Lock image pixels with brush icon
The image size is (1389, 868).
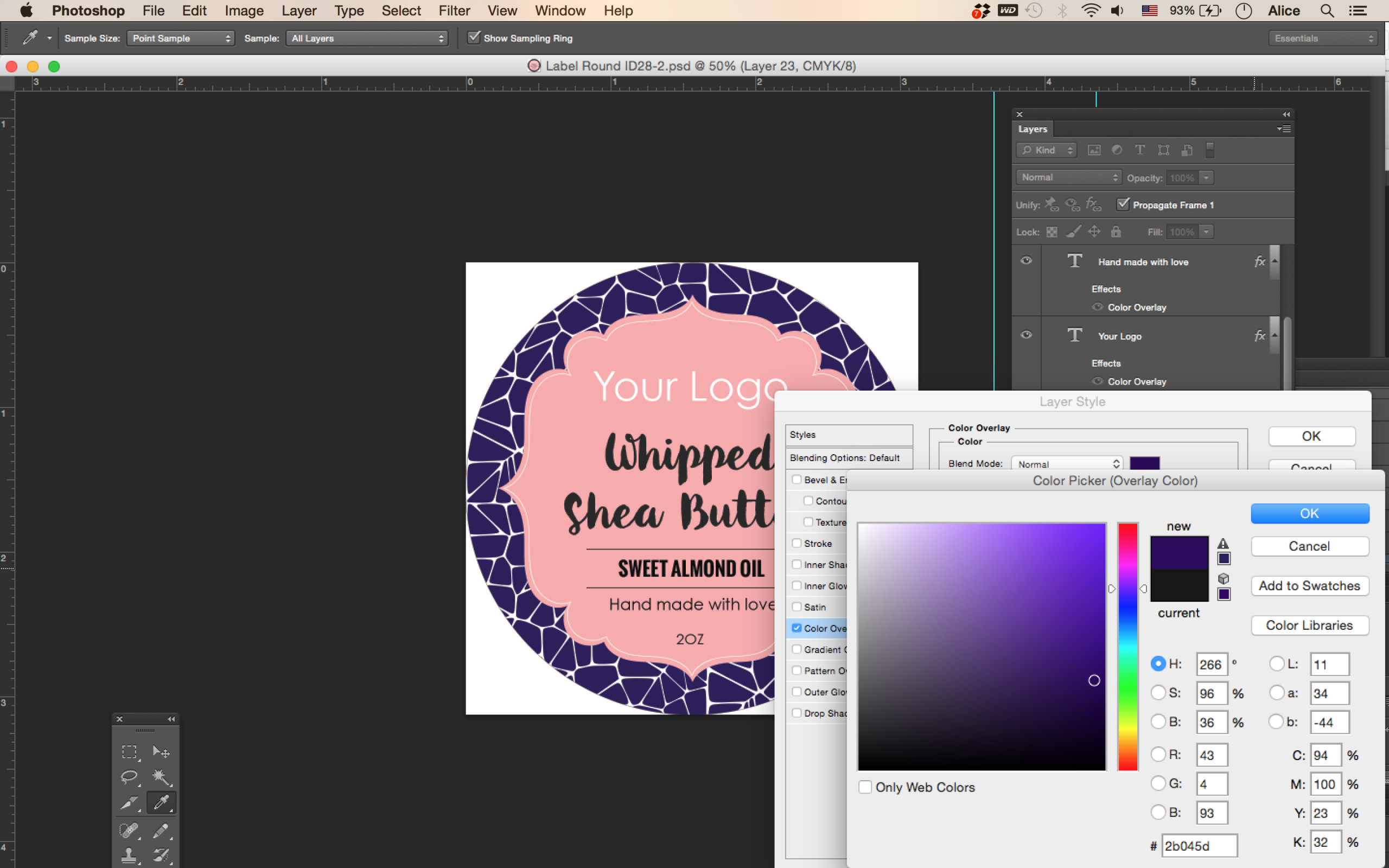tap(1073, 231)
